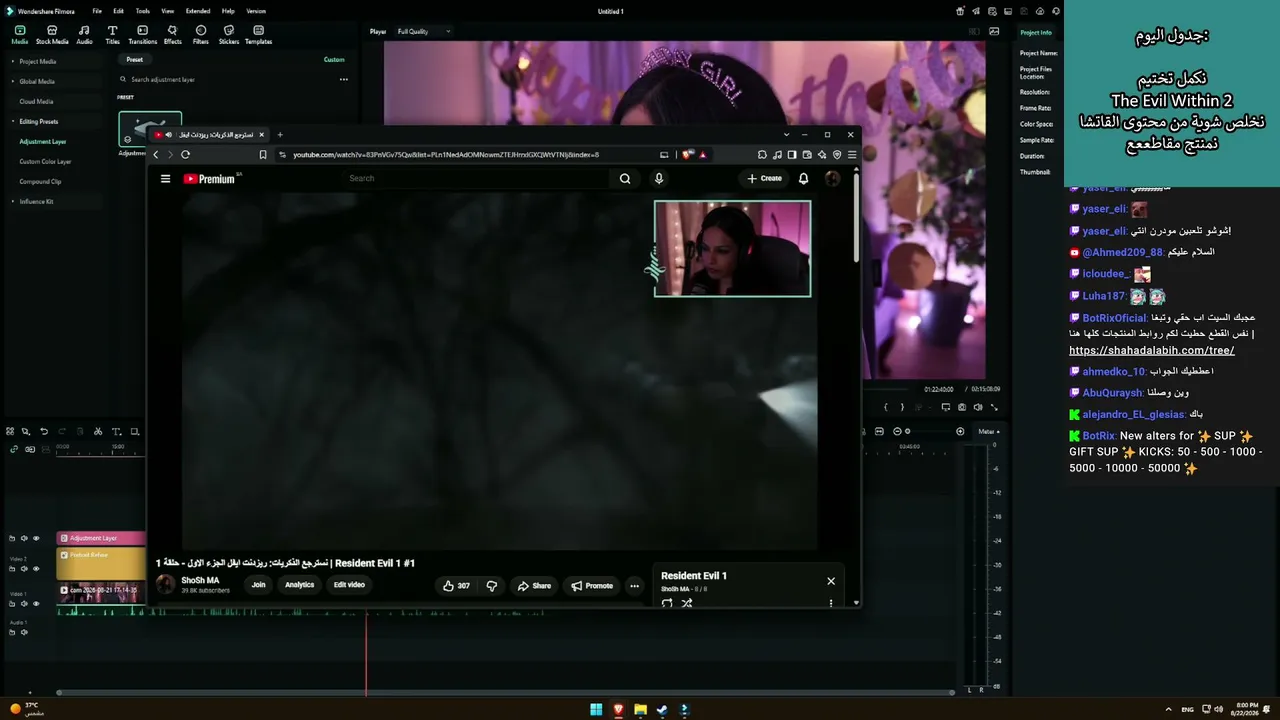Open the Stock Media tab in Filmora
The height and width of the screenshot is (720, 1280).
tap(52, 35)
